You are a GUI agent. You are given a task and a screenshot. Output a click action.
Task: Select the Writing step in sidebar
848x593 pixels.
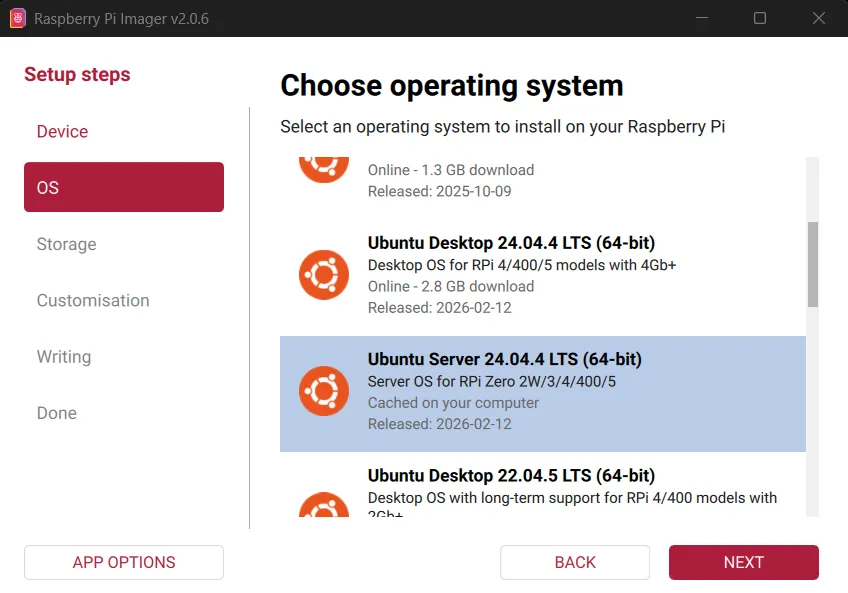pyautogui.click(x=64, y=357)
